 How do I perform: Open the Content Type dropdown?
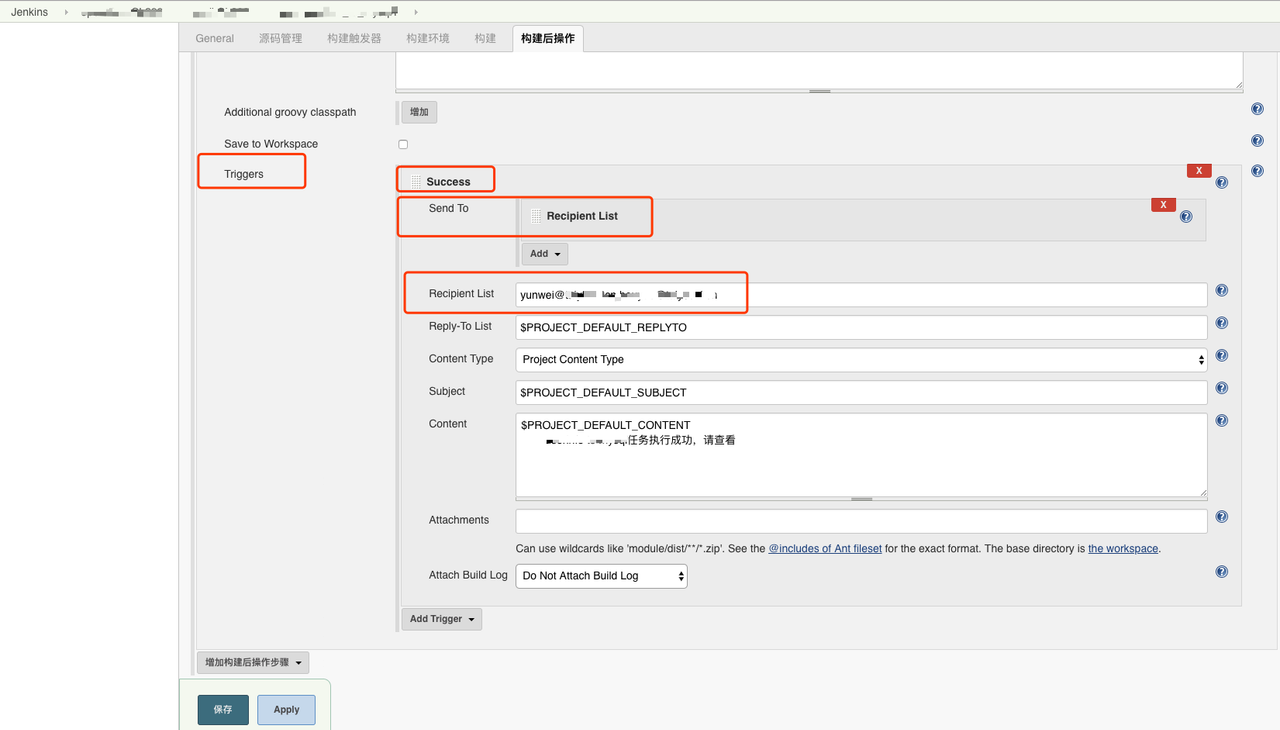point(860,359)
